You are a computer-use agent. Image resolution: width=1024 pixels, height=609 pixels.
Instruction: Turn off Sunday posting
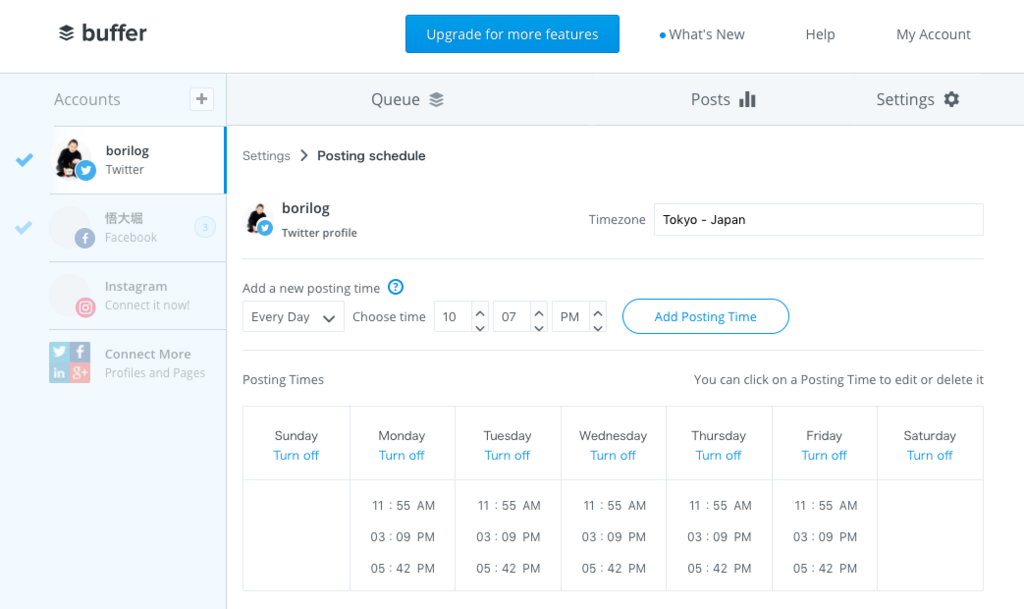296,455
